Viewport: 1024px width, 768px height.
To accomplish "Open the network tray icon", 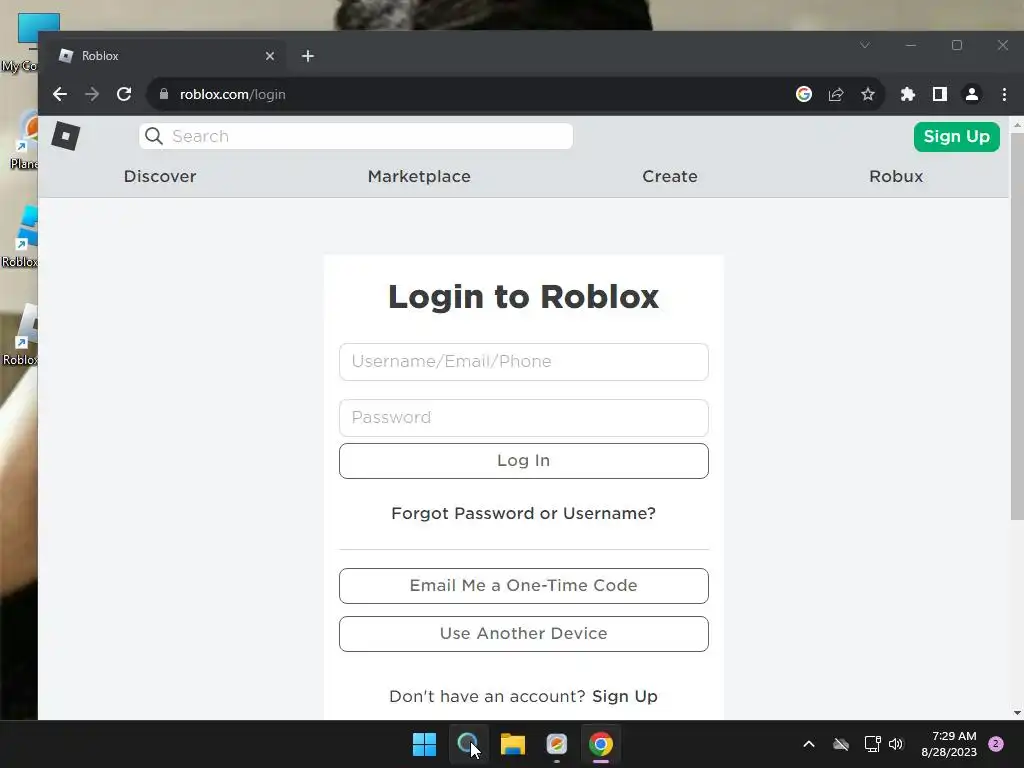I will point(872,744).
